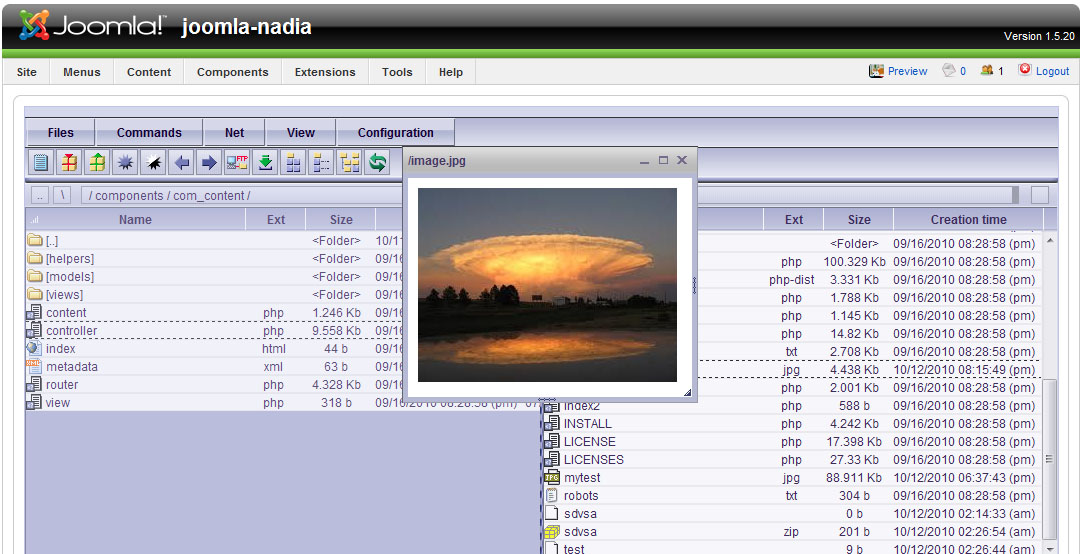Go forward using the right arrow toolbar icon
Viewport: 1083px width, 554px height.
[x=209, y=162]
